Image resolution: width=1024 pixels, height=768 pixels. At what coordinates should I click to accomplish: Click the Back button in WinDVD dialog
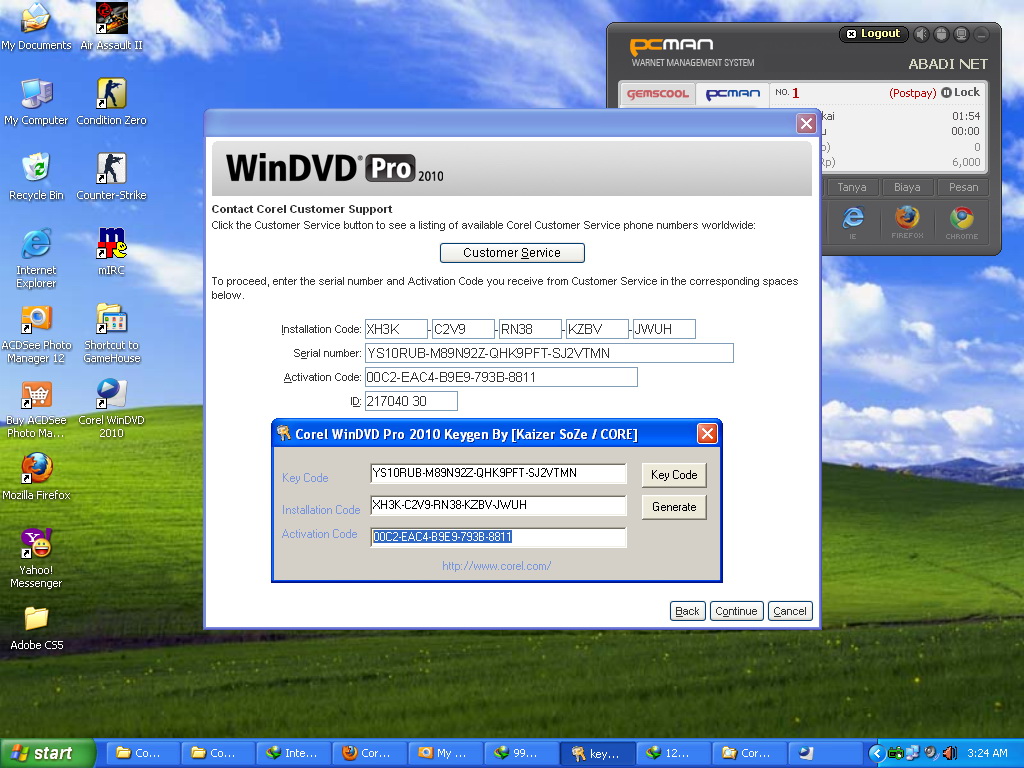coord(687,611)
